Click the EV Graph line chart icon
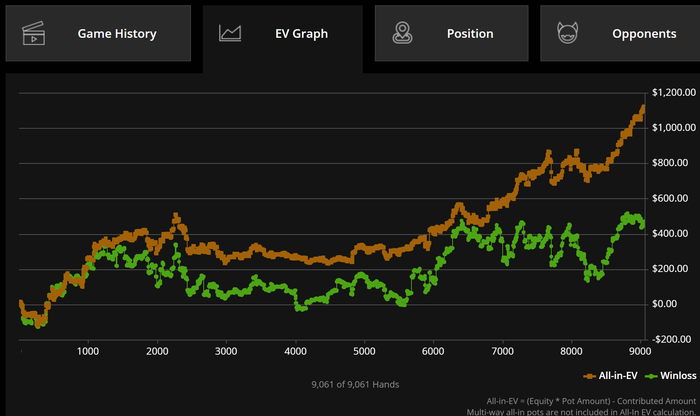700x416 pixels. click(230, 33)
